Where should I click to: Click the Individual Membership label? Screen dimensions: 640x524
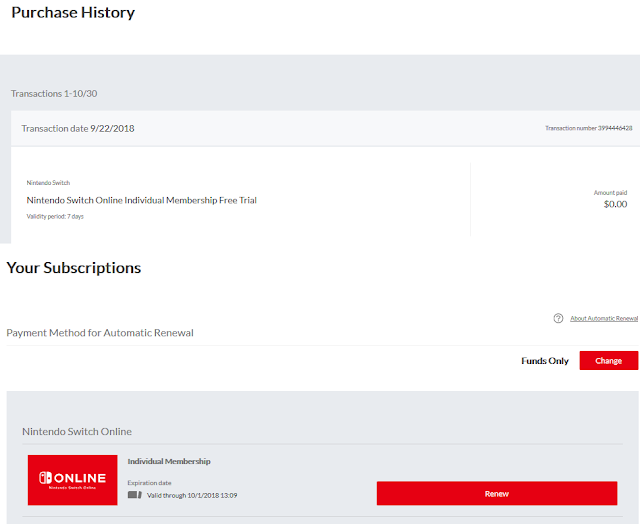(x=169, y=461)
